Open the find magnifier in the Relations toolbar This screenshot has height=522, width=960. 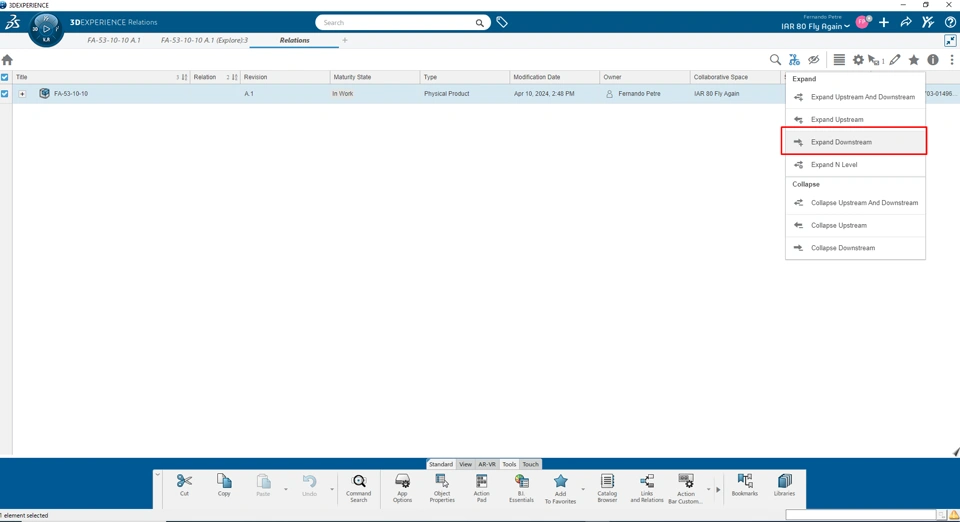(775, 59)
